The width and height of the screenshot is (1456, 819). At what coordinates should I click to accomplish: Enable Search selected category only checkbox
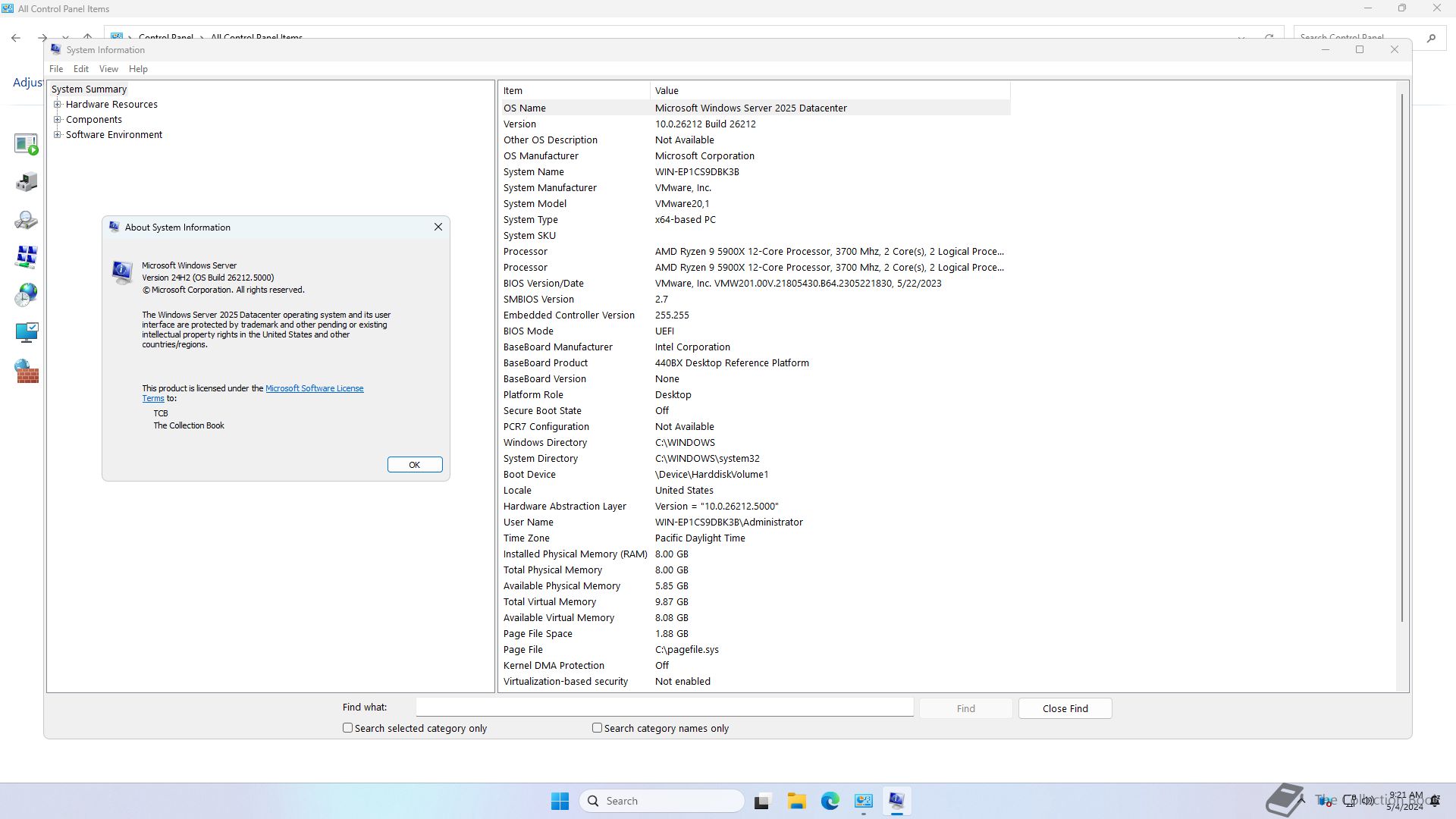pos(348,728)
